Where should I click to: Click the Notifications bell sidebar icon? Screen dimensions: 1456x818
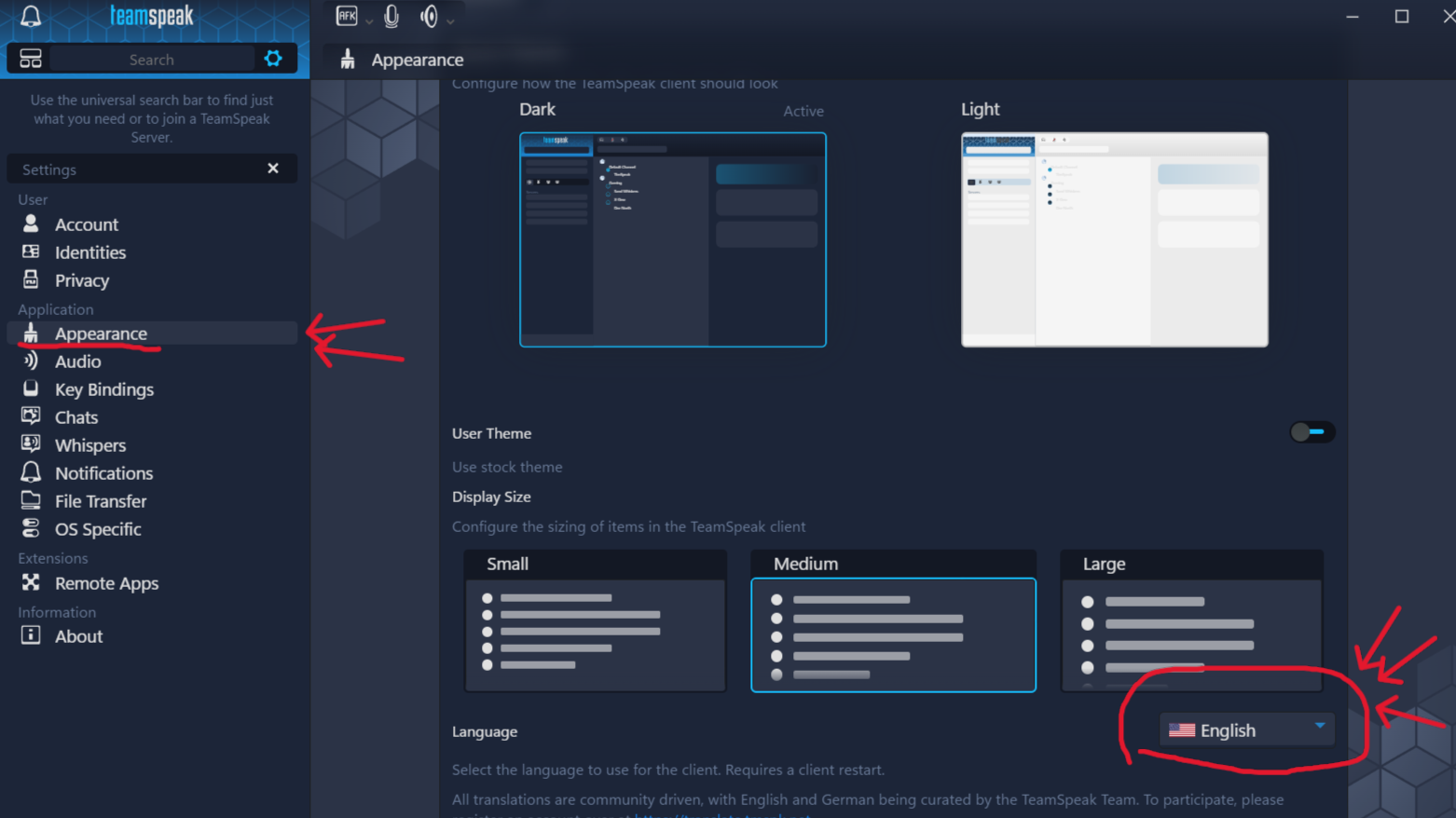(x=31, y=472)
